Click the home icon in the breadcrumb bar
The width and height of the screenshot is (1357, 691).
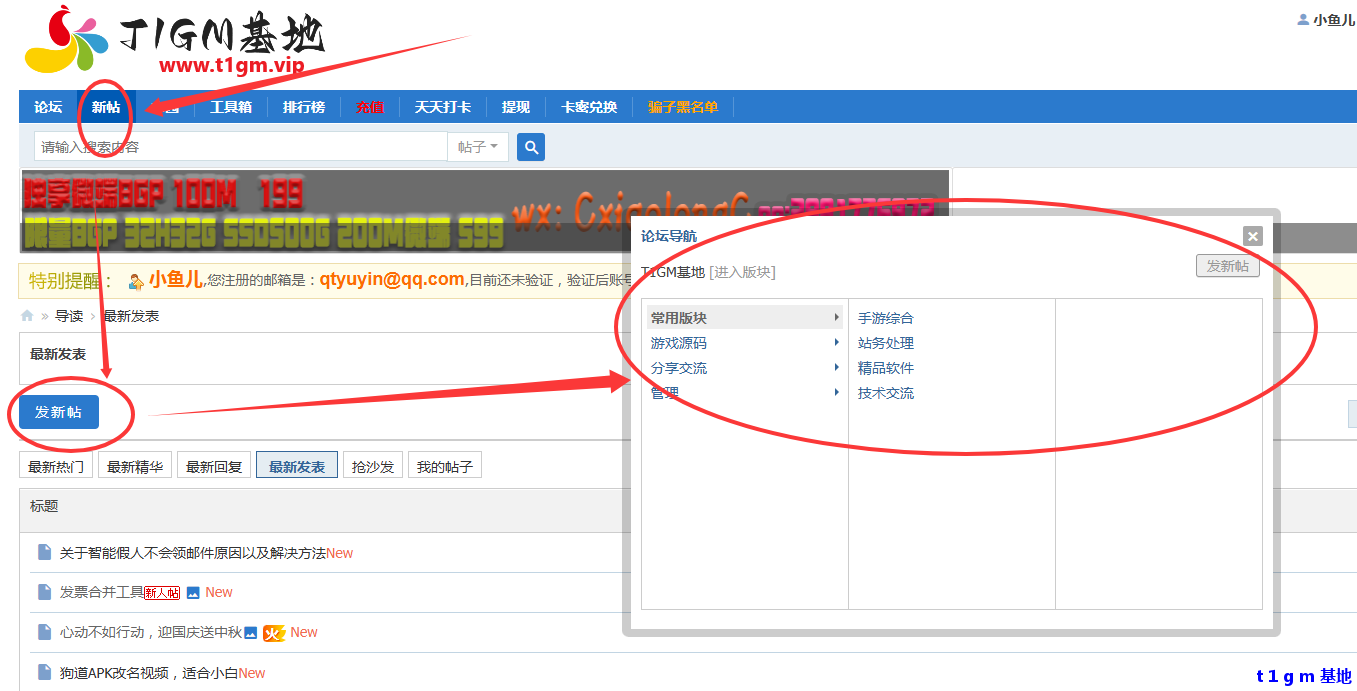pyautogui.click(x=27, y=315)
